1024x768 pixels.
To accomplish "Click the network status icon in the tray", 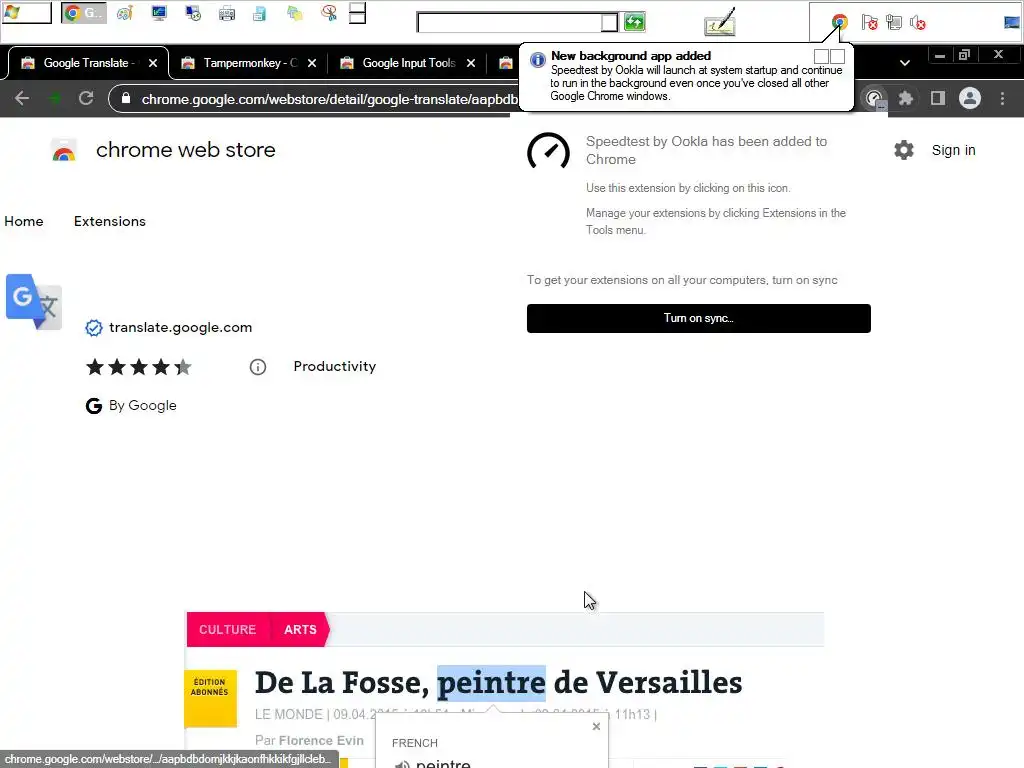I will (893, 22).
